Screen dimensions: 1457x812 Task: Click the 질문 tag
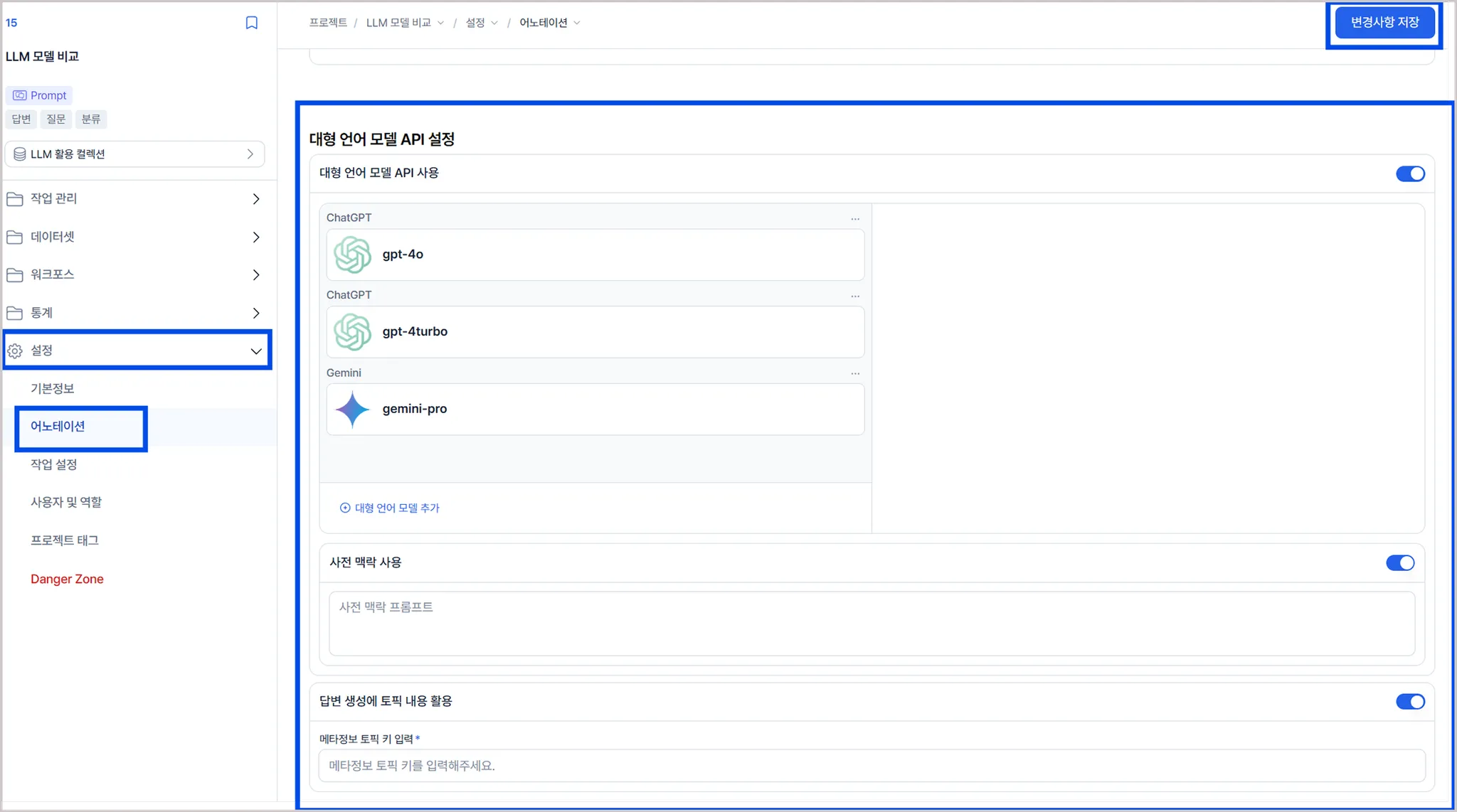(56, 119)
